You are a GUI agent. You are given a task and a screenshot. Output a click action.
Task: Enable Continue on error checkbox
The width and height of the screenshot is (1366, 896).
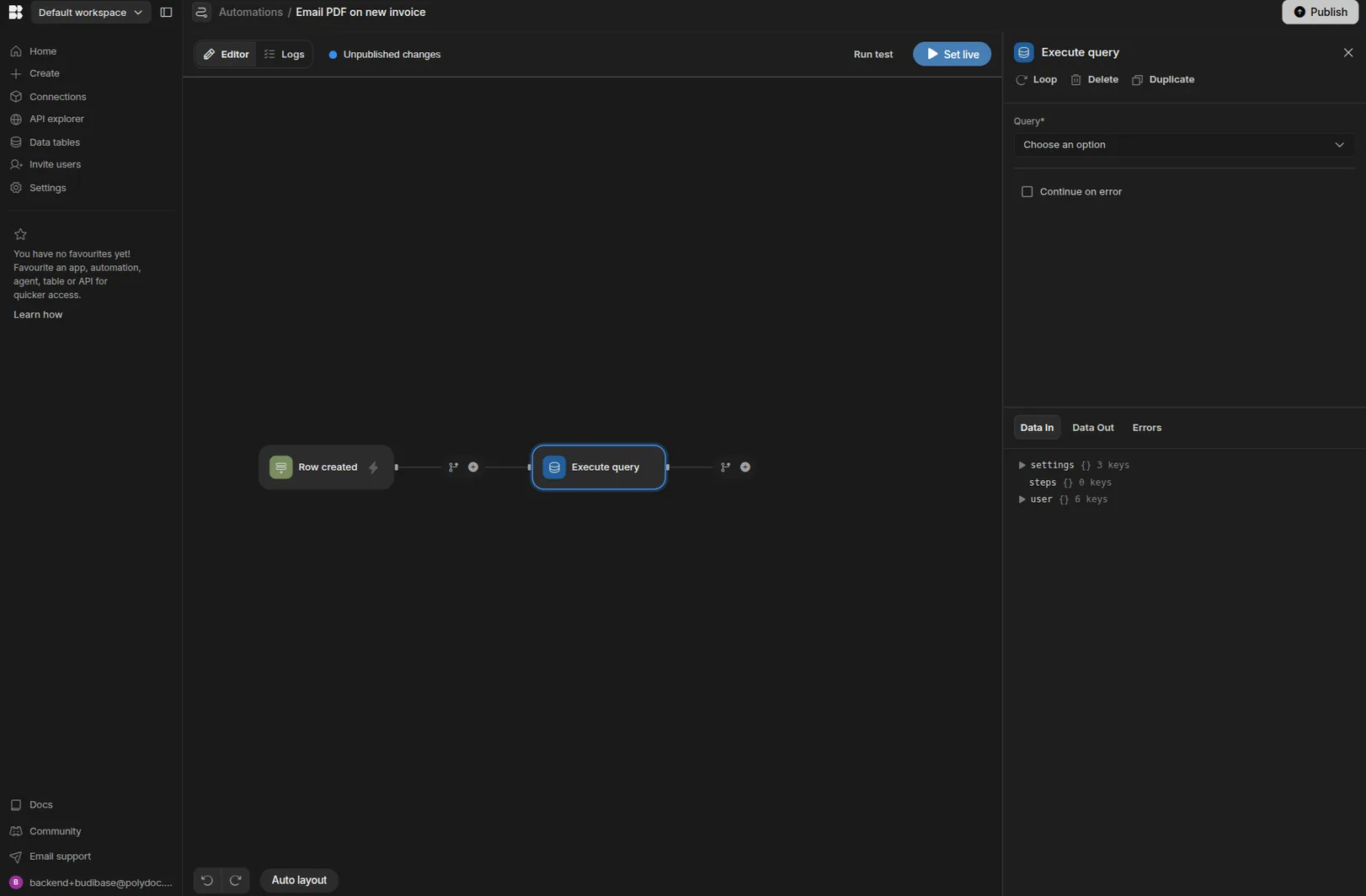1027,192
